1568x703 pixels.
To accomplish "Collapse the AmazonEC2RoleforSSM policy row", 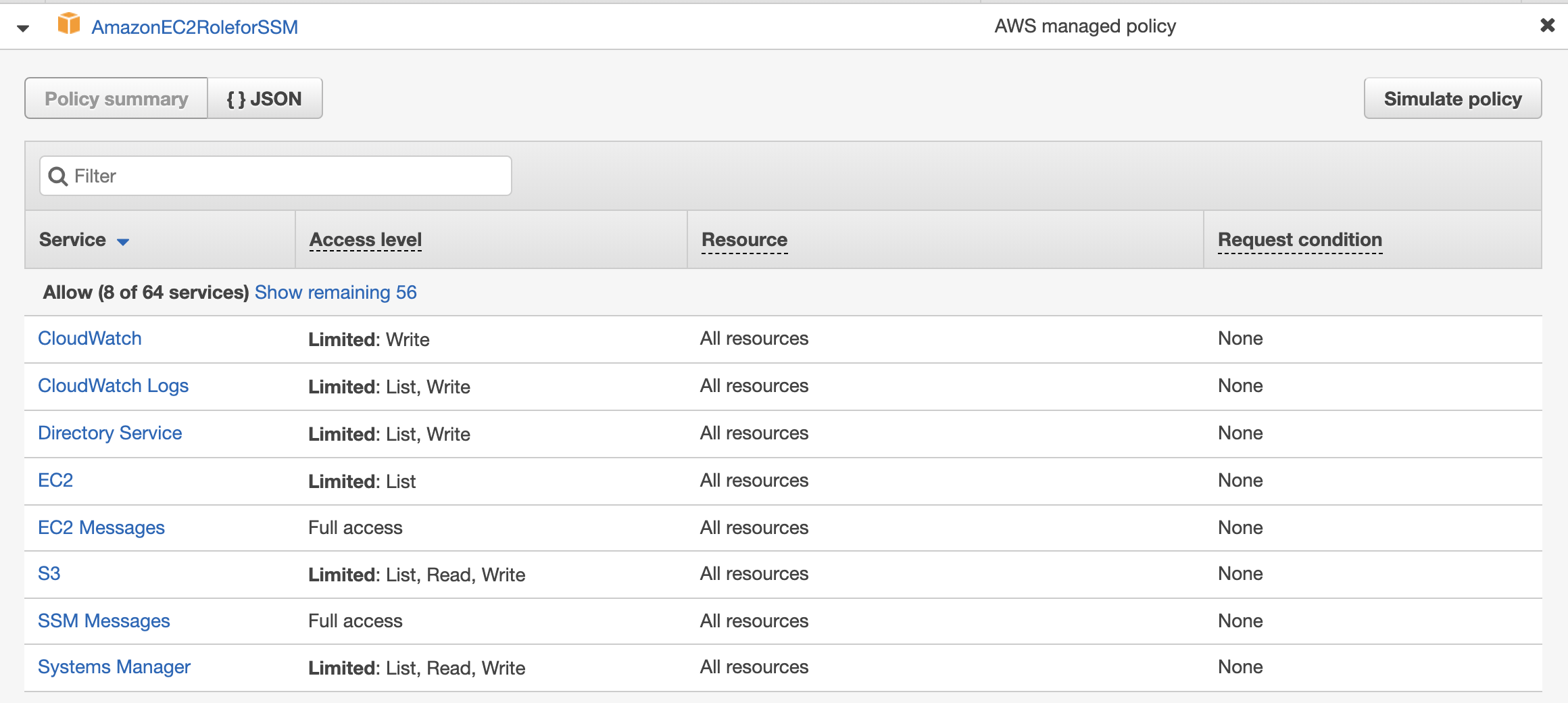I will click(23, 28).
